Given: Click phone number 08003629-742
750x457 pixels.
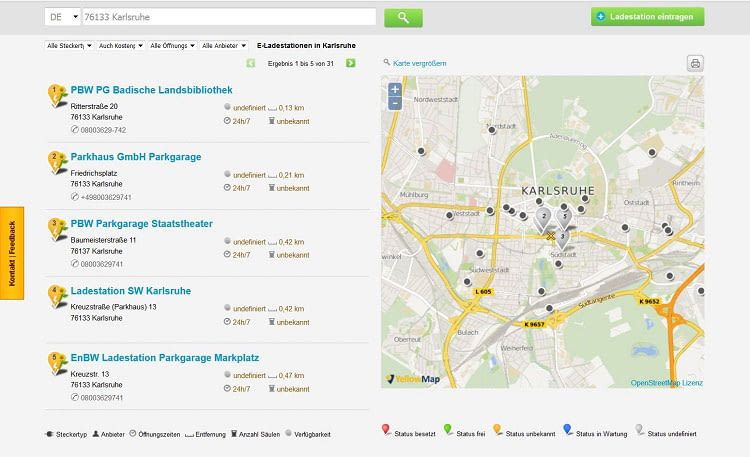Looking at the screenshot, I should point(103,130).
